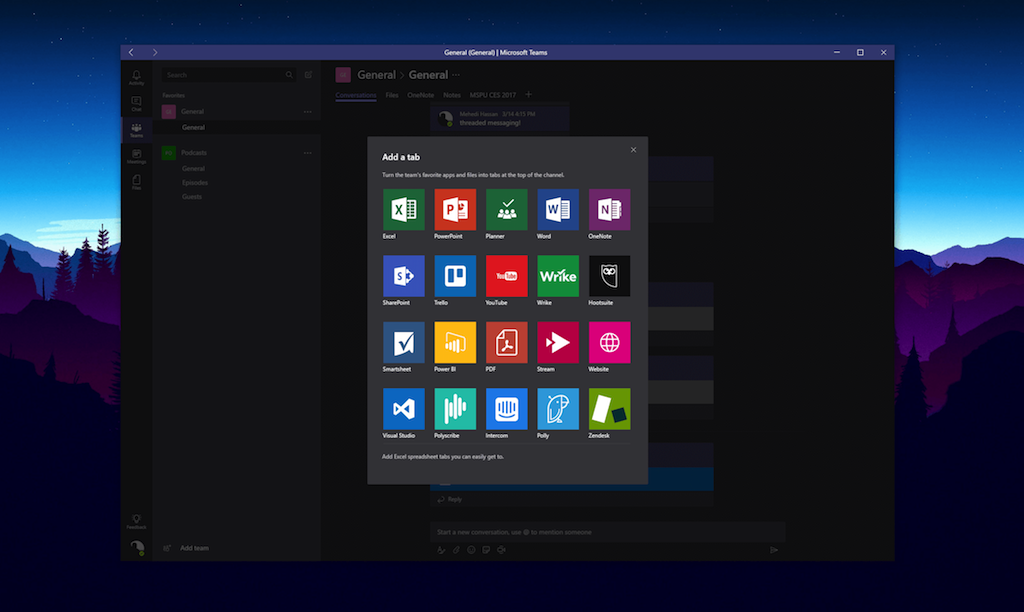This screenshot has width=1024, height=612.
Task: Select the Stream app tile
Action: (x=558, y=342)
